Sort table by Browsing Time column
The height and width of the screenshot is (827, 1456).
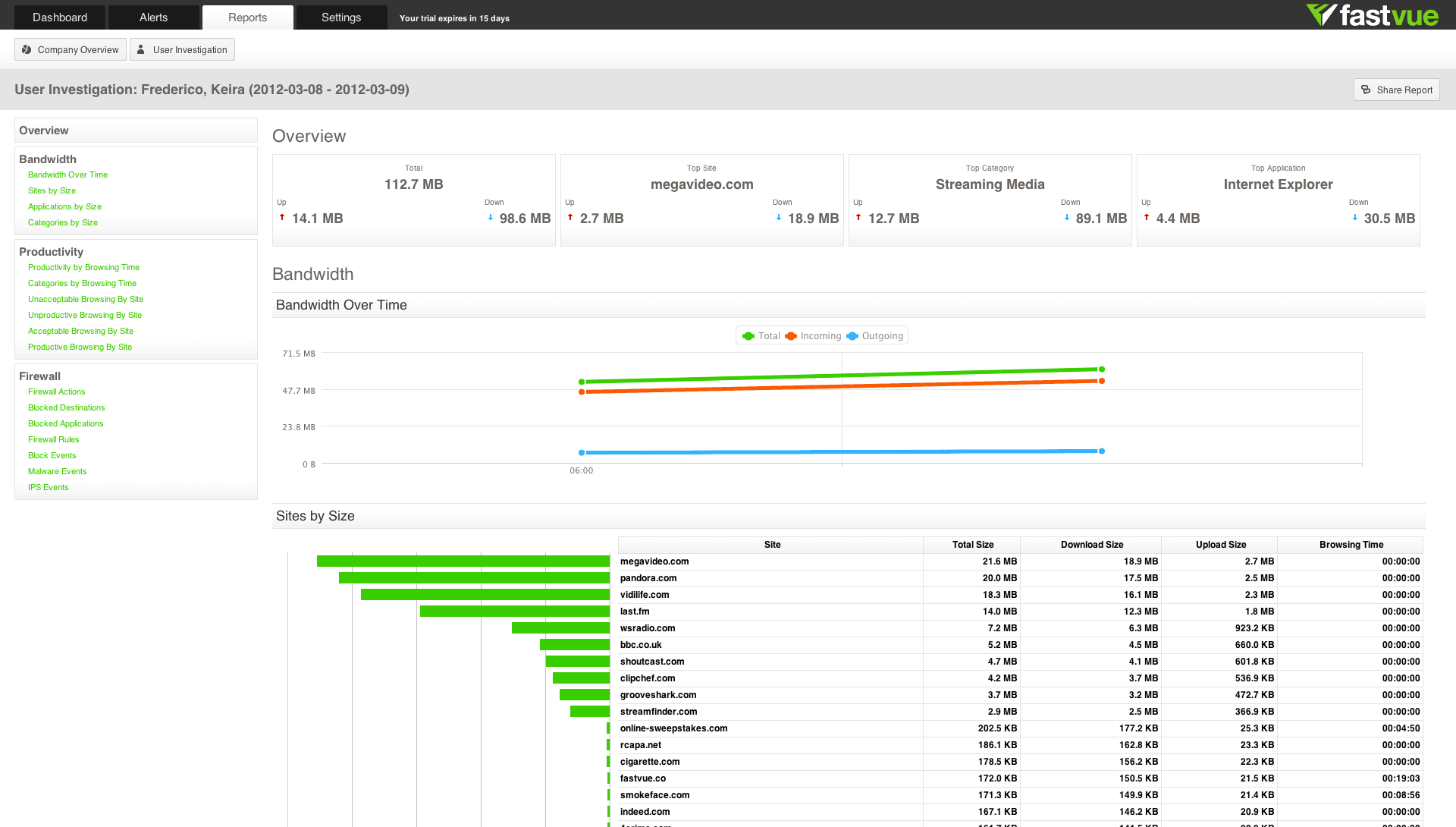[1351, 545]
